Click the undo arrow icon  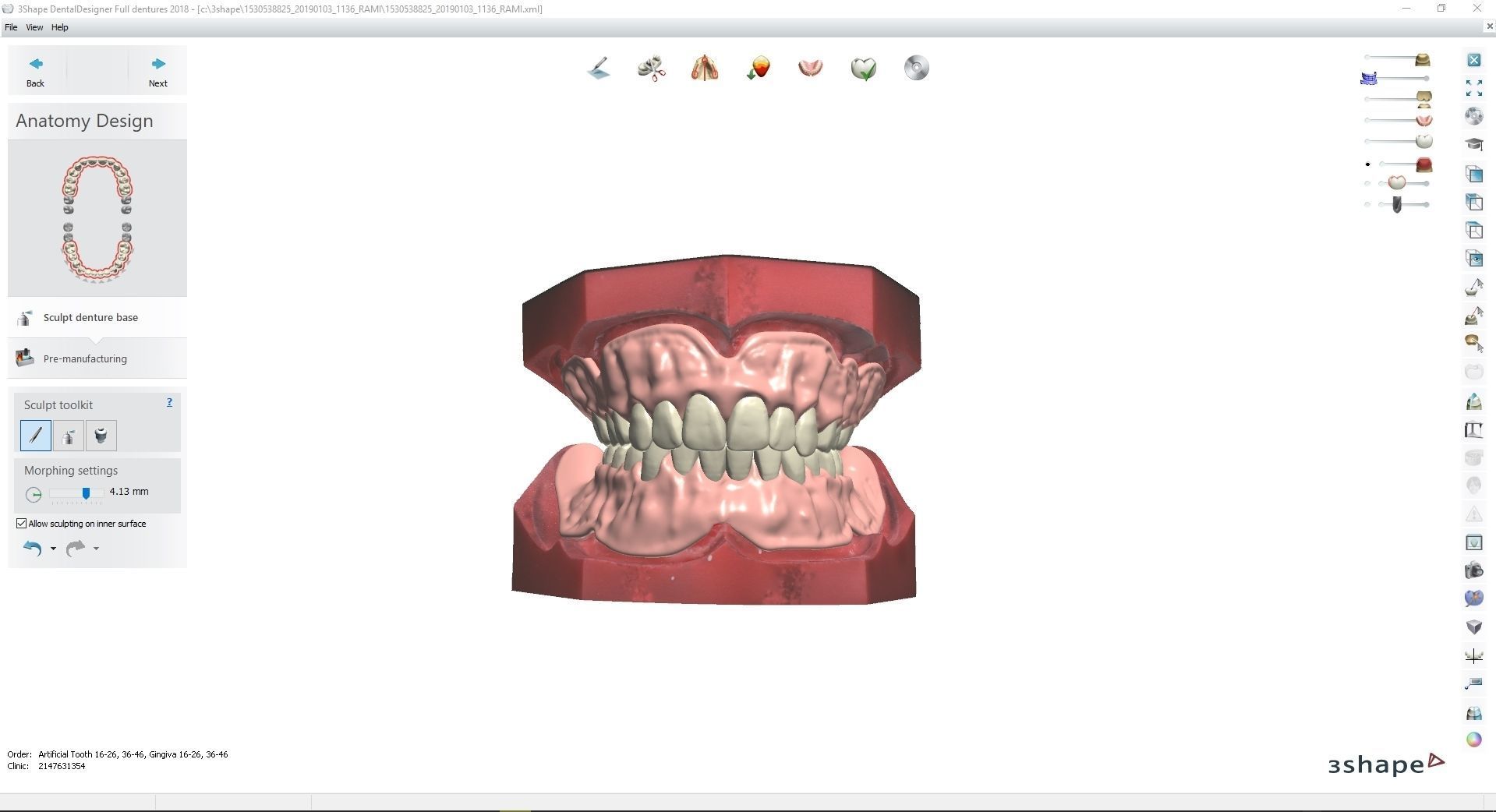pyautogui.click(x=32, y=549)
